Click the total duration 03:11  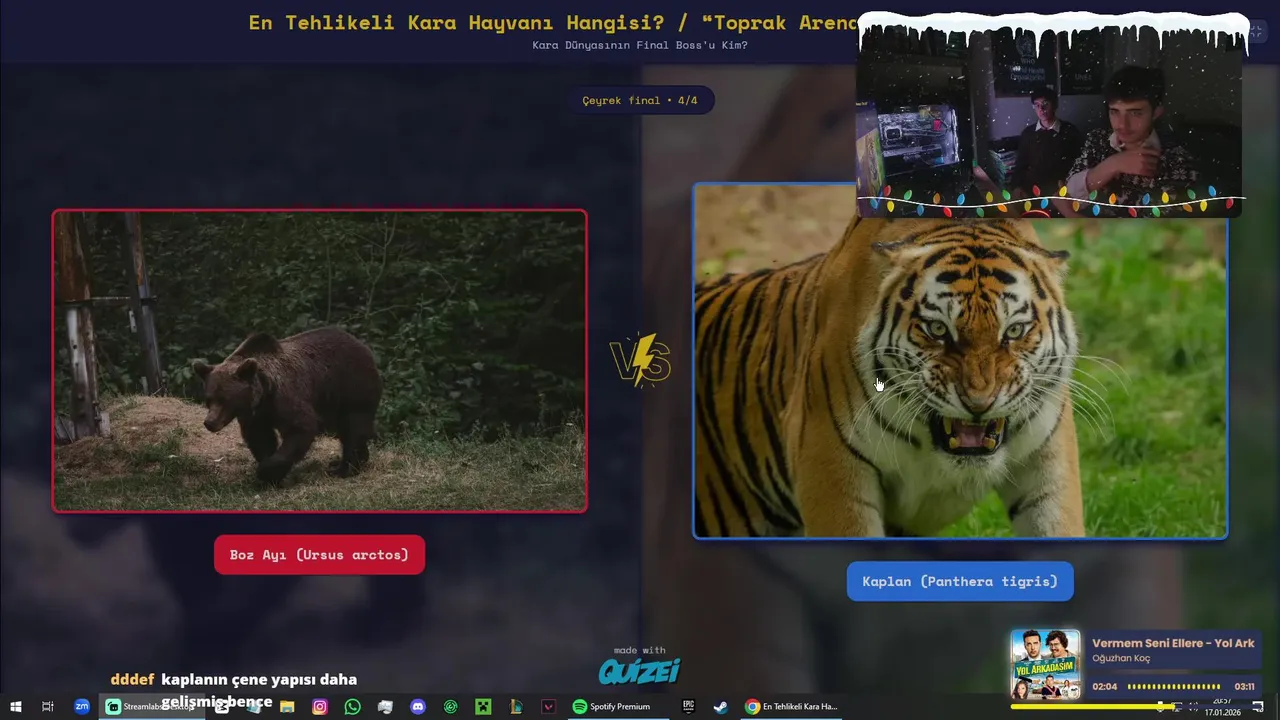[x=1244, y=687]
